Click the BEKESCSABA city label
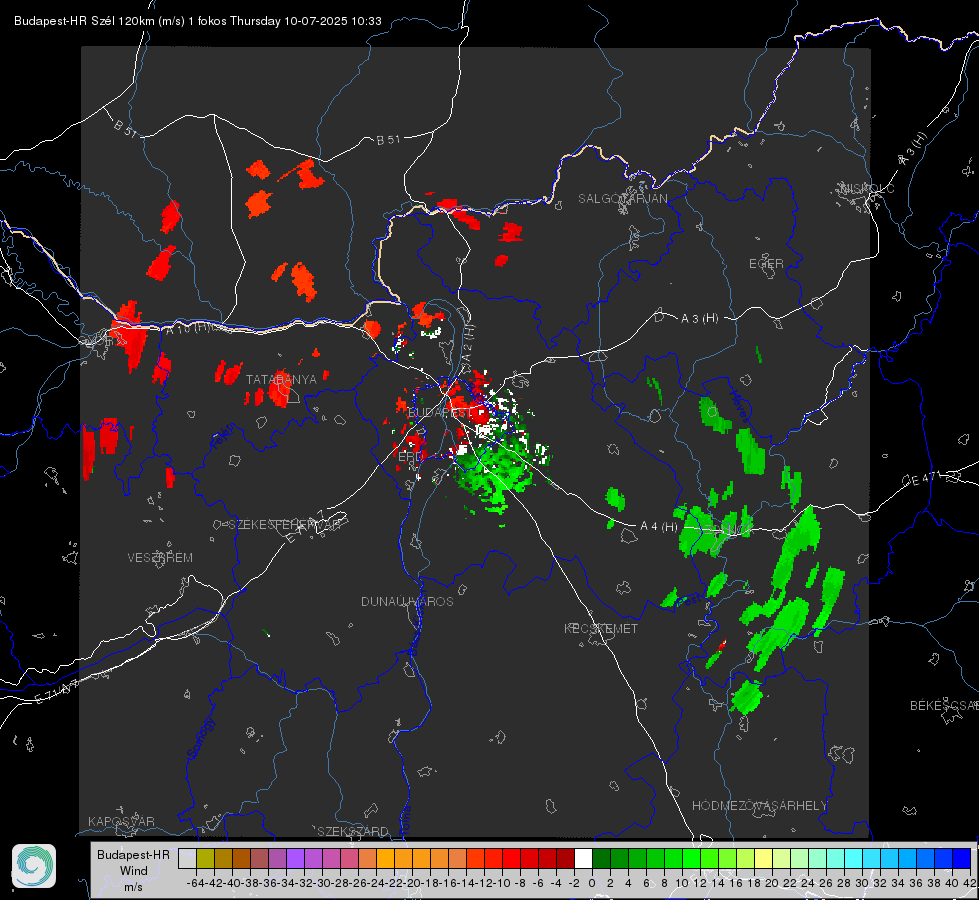The image size is (979, 900). tap(944, 706)
